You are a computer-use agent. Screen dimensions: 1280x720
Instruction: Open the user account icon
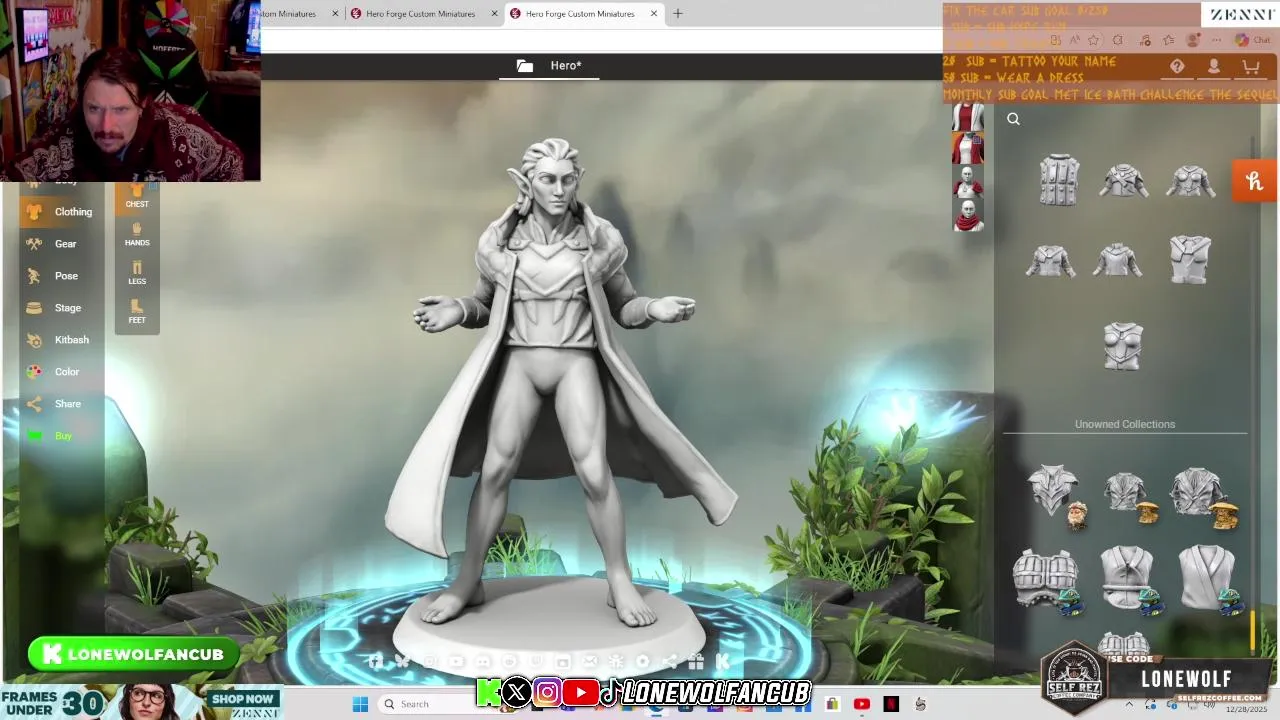tap(1213, 66)
